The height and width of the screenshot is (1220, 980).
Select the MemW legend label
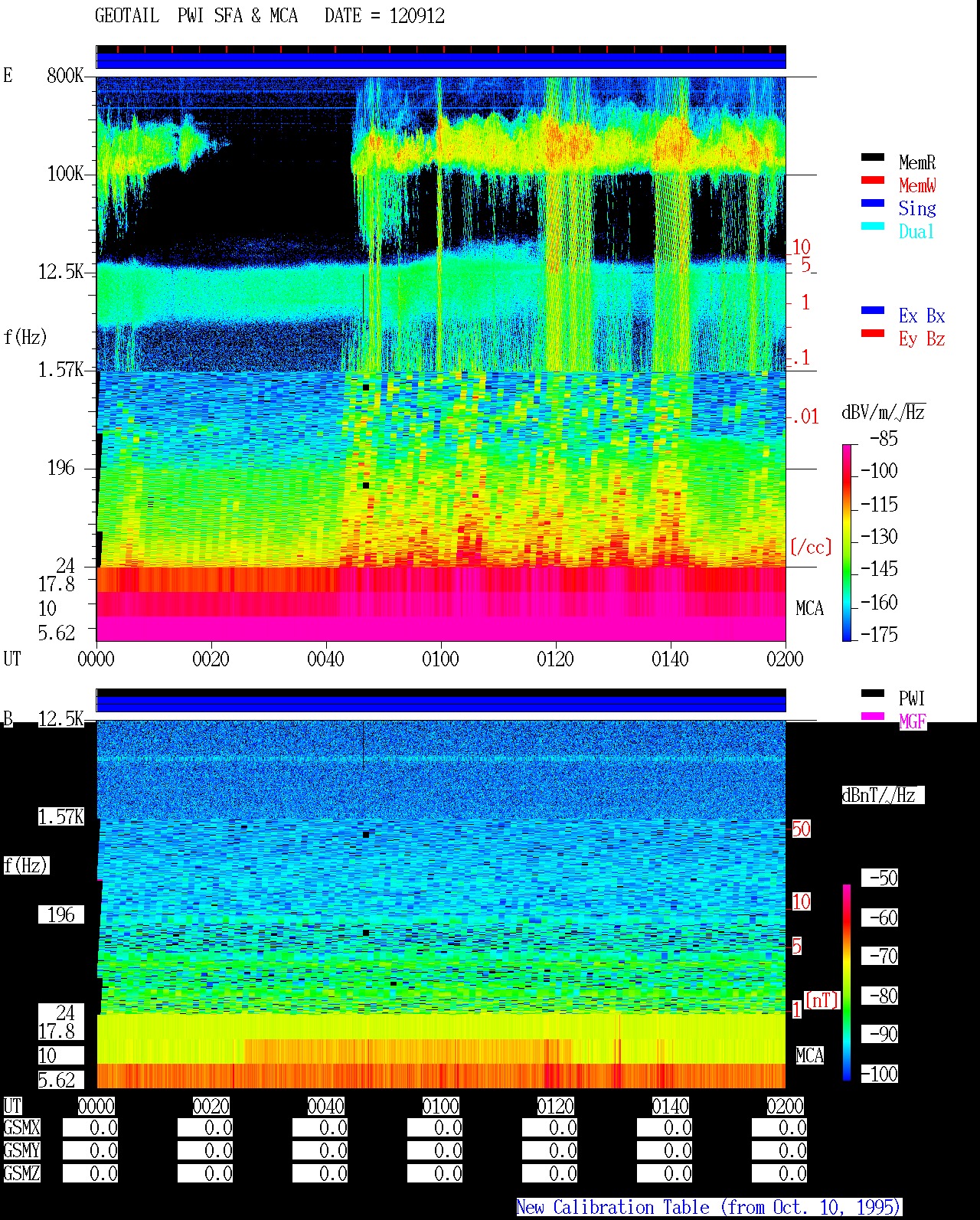(916, 185)
